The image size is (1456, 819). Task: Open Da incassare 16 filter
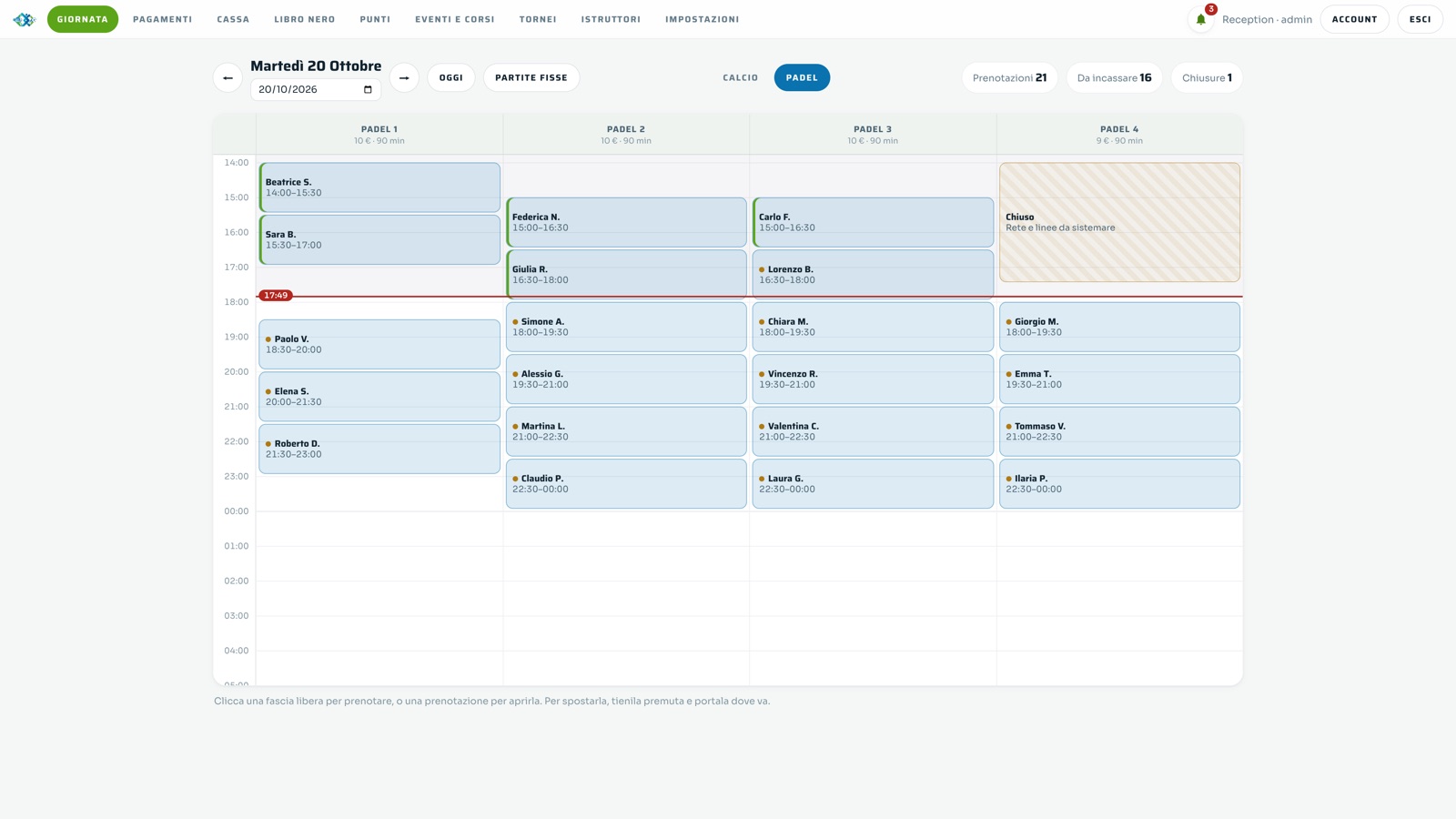click(1114, 77)
